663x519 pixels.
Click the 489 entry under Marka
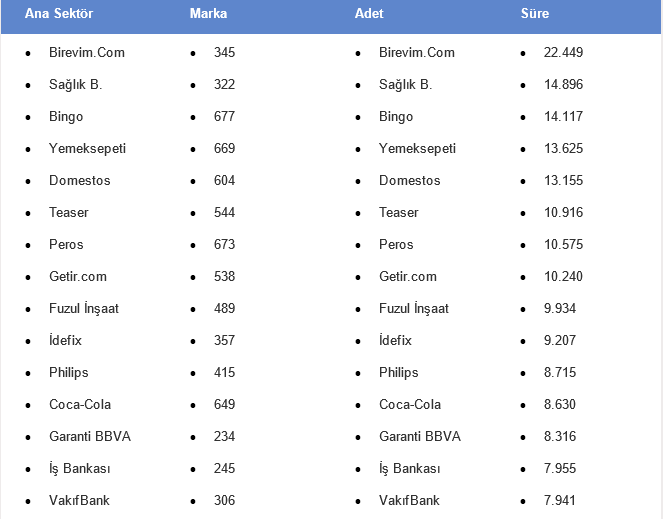tap(224, 308)
